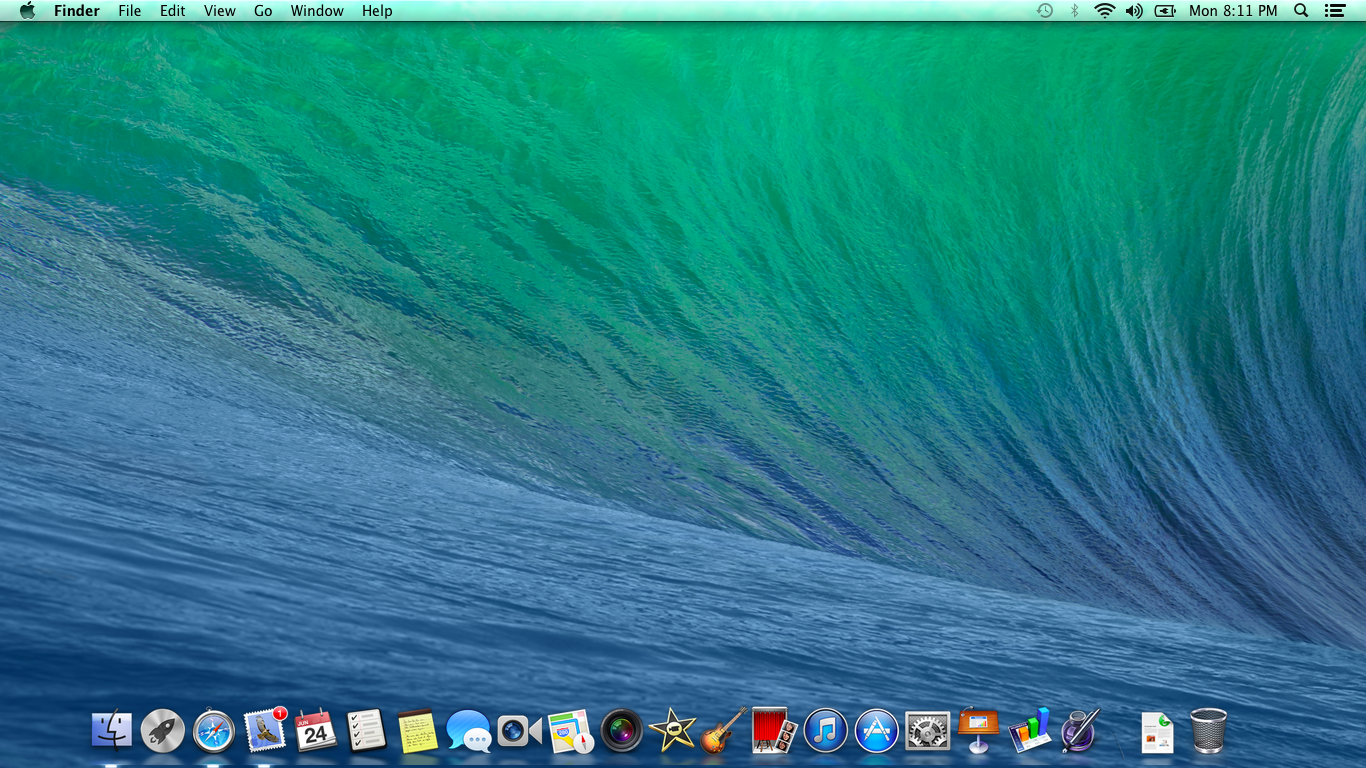Viewport: 1366px width, 768px height.
Task: Show Notification Center list icon
Action: (1334, 11)
